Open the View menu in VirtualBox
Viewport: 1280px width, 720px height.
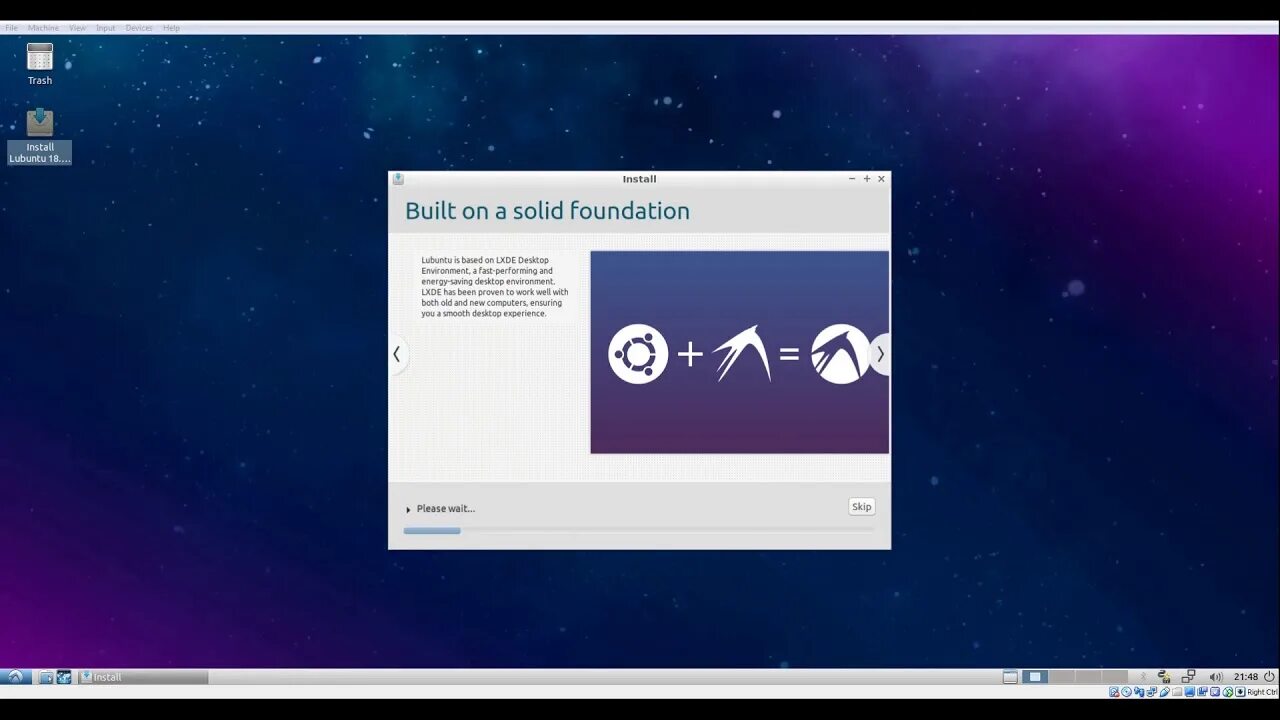[x=77, y=28]
